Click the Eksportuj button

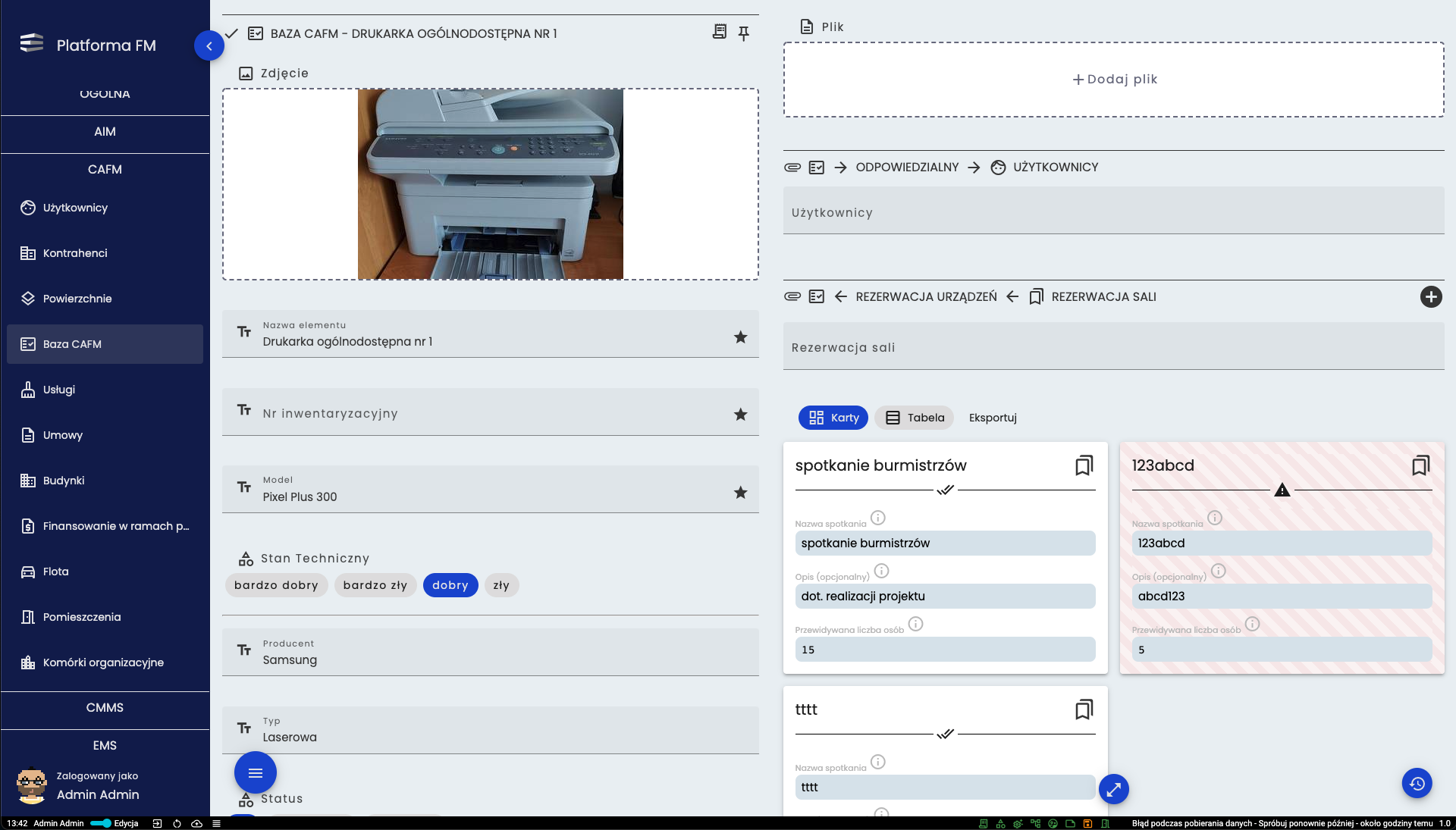[x=993, y=418]
